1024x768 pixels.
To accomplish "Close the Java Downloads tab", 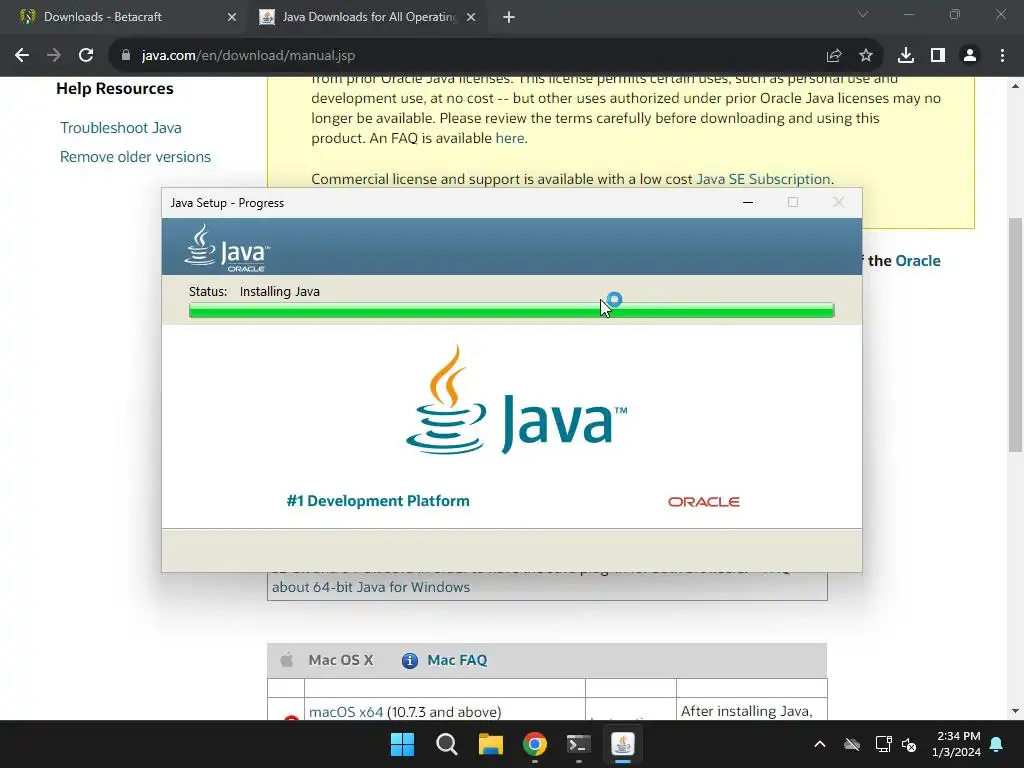I will (471, 18).
